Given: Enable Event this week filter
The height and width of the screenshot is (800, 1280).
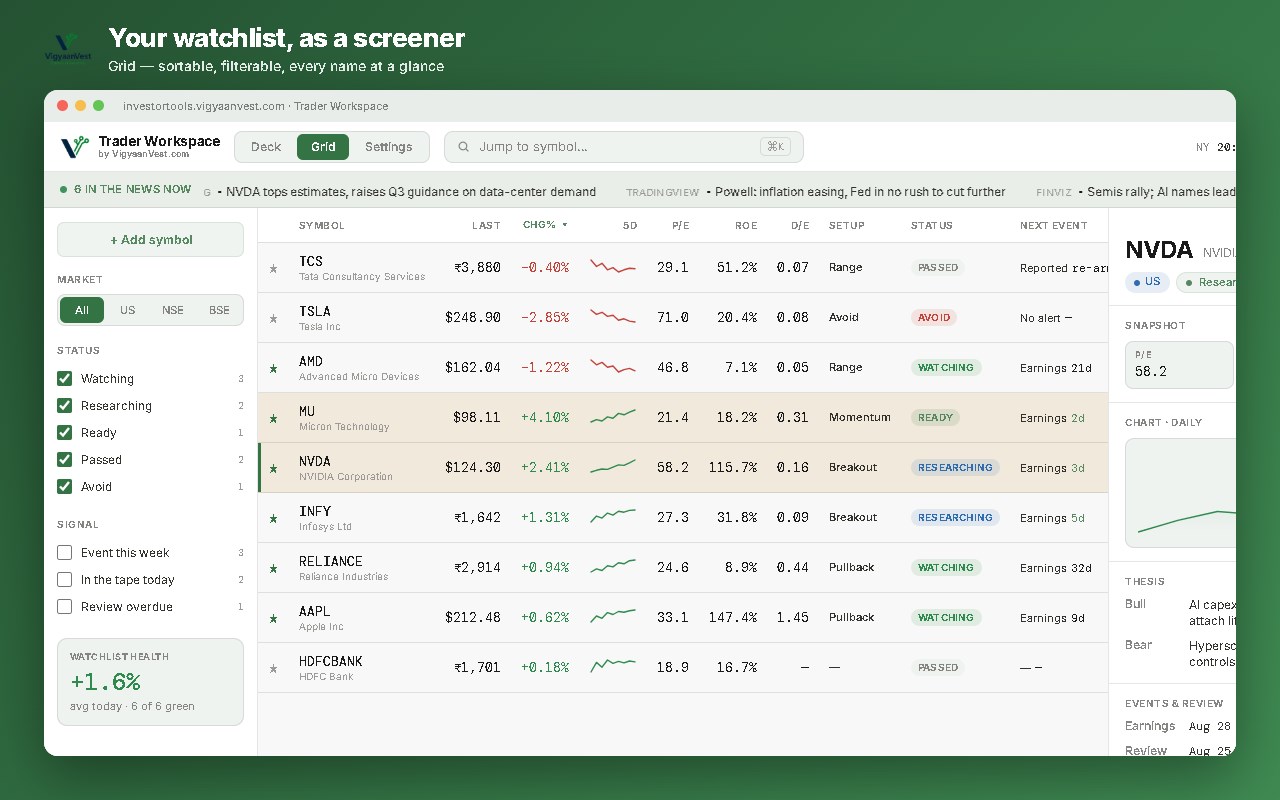Looking at the screenshot, I should [65, 552].
